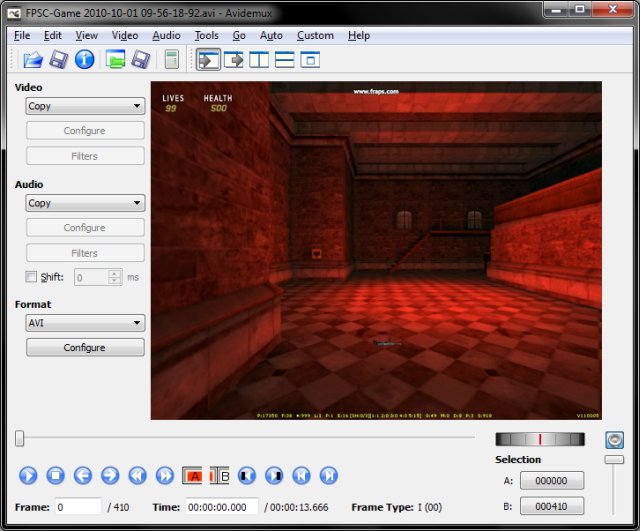The width and height of the screenshot is (640, 531).
Task: Click the timeline seek slider handle
Action: pyautogui.click(x=19, y=438)
